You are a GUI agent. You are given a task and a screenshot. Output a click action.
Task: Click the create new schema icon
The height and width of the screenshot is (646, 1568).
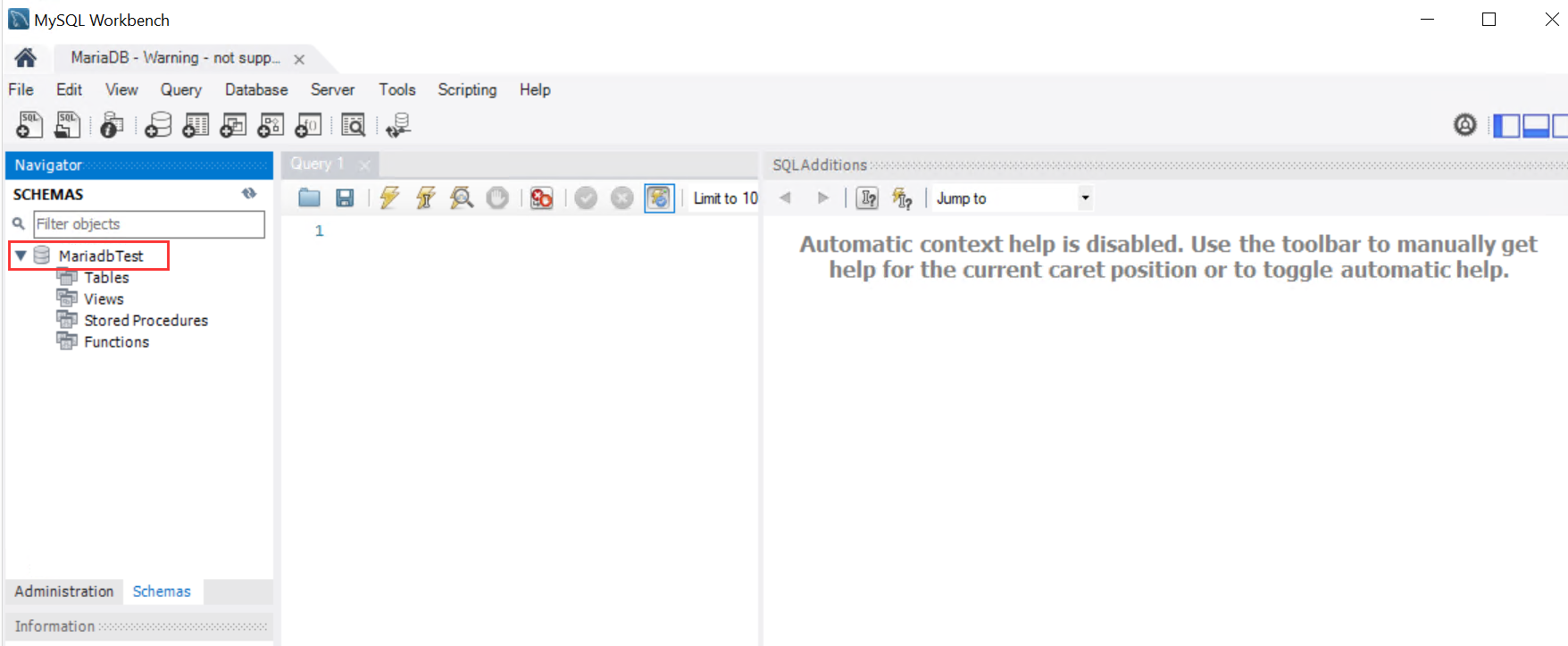tap(158, 125)
